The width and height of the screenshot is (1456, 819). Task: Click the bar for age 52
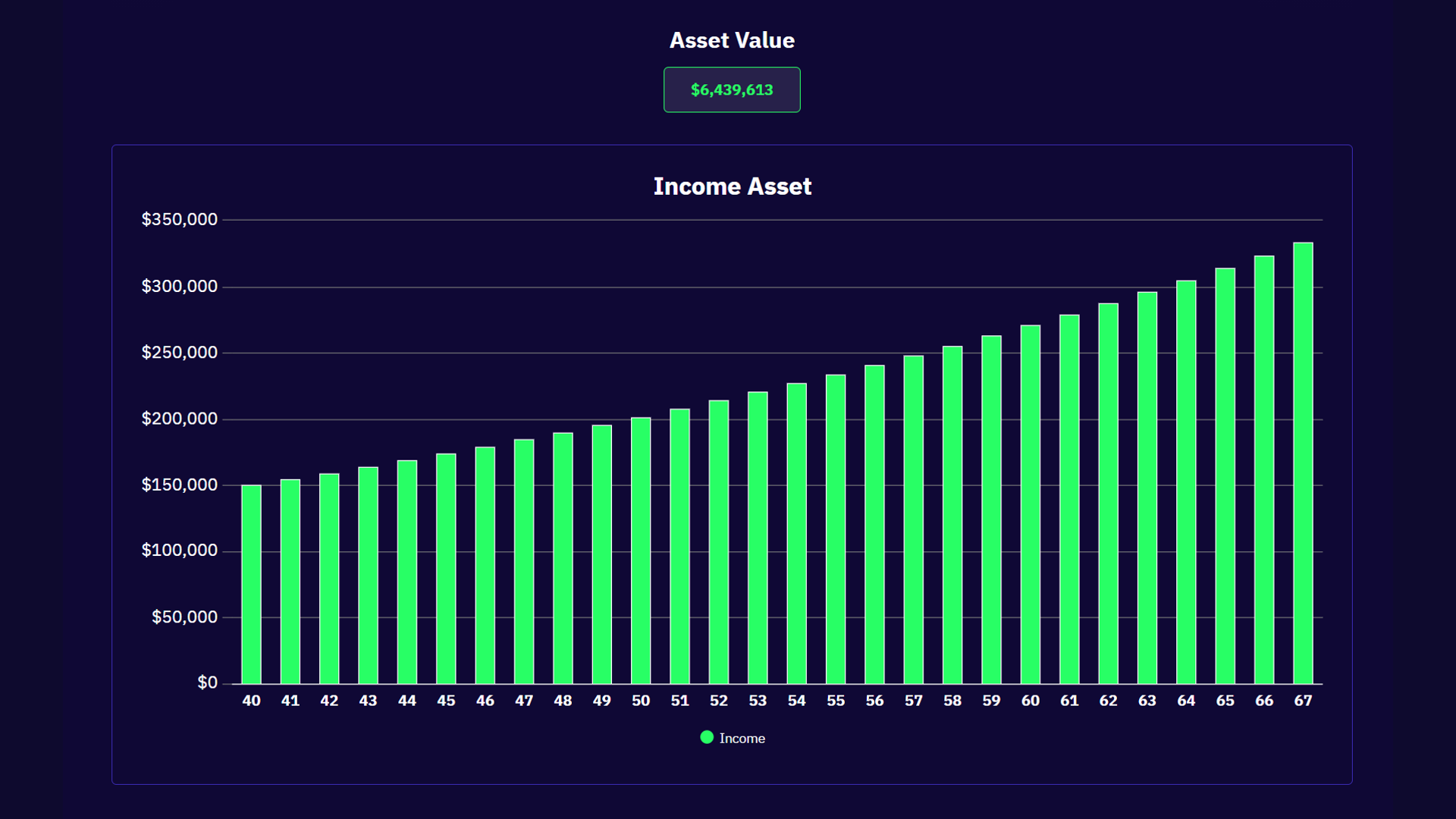pos(719,541)
